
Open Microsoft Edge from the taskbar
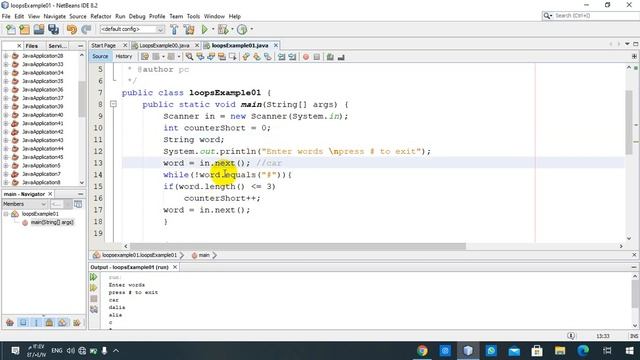click(x=583, y=351)
